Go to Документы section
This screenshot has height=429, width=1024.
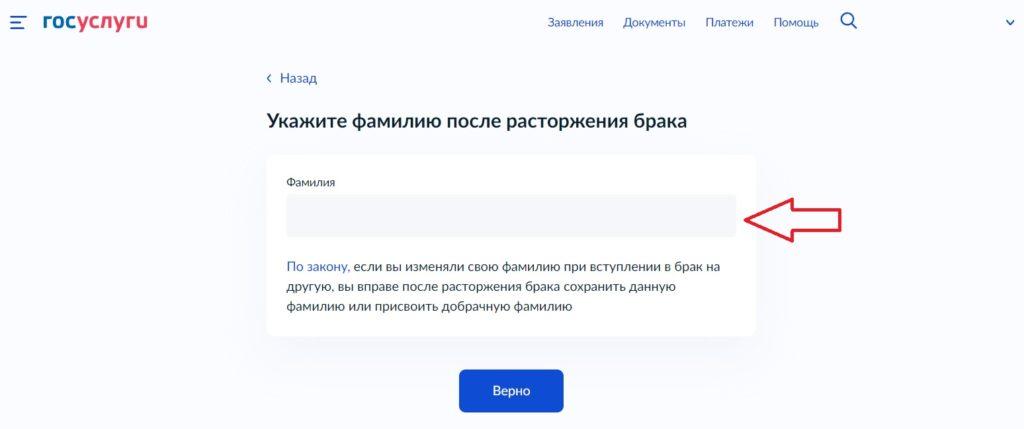point(654,23)
